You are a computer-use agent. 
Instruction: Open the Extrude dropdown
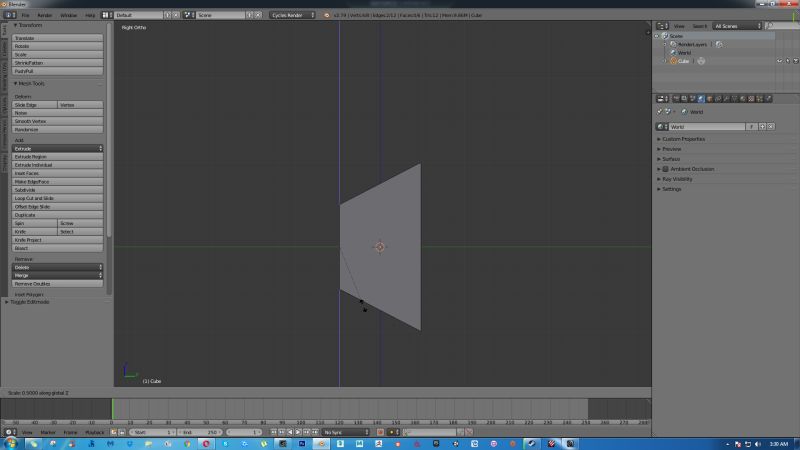(57, 148)
